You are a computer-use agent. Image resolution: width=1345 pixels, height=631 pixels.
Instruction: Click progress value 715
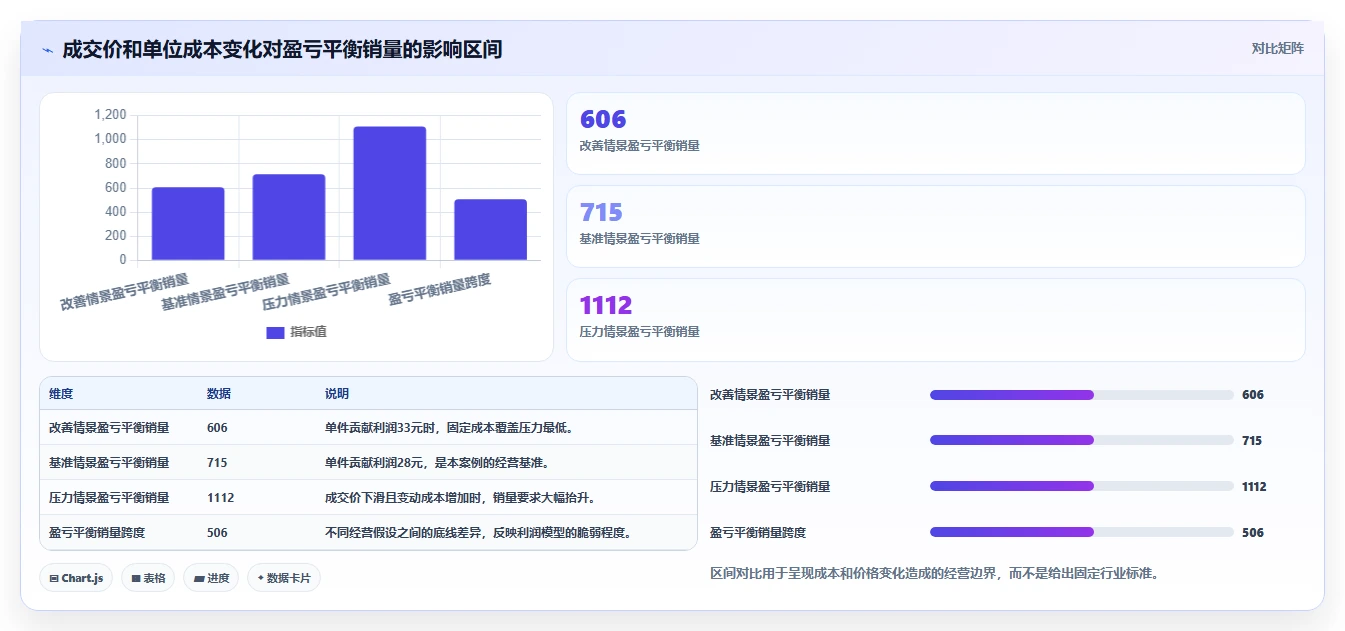1253,441
